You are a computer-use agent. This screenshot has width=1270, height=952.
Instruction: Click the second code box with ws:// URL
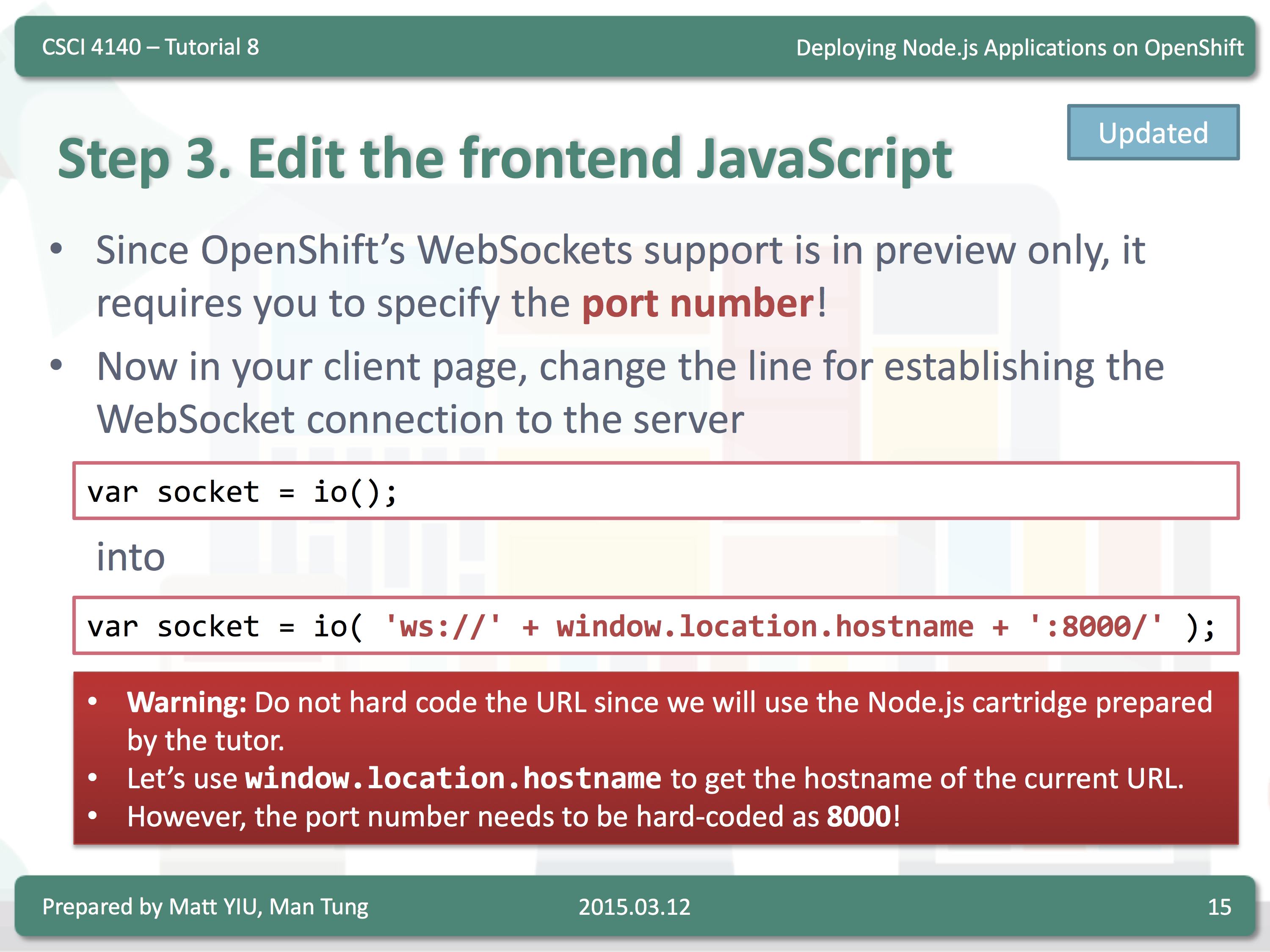656,625
